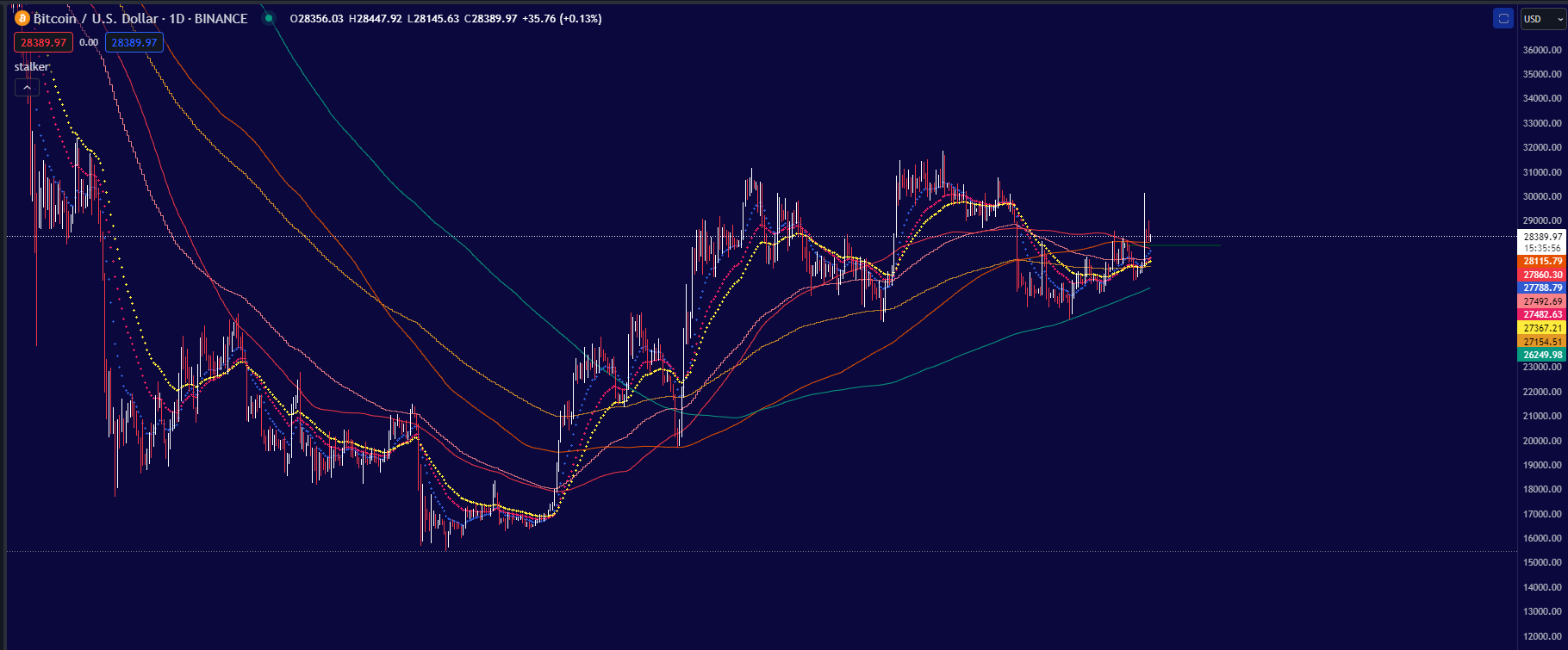Click the Bitcoin symbol logo icon
The height and width of the screenshot is (650, 1568).
(22, 18)
